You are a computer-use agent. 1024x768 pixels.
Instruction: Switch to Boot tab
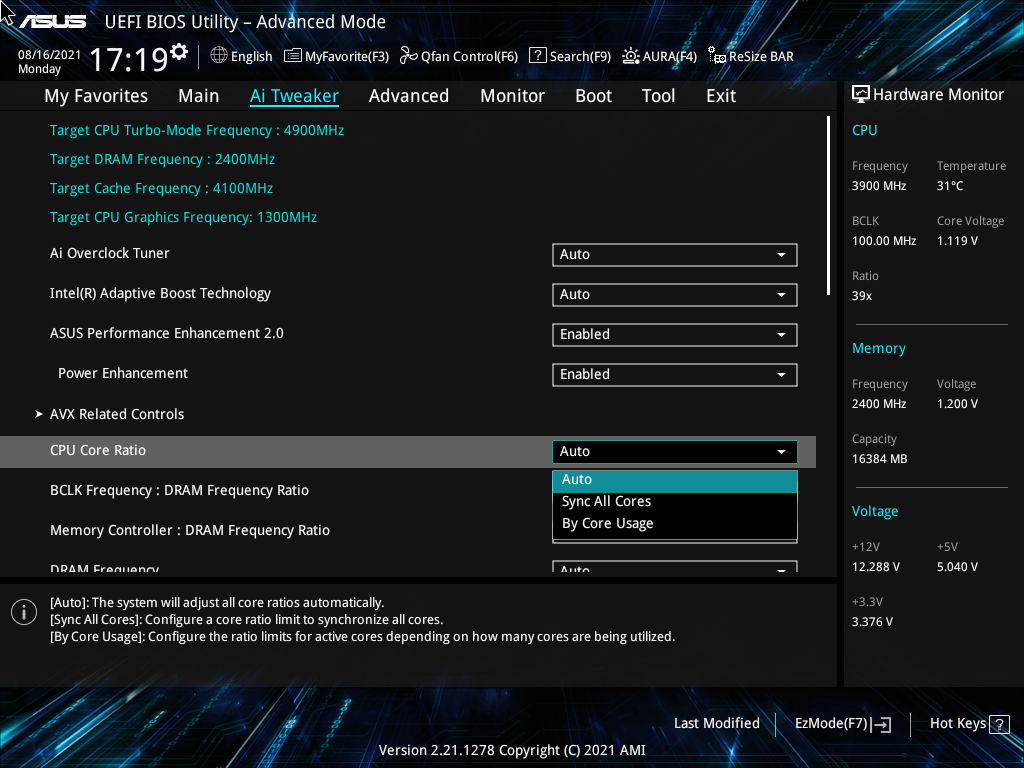pos(593,96)
